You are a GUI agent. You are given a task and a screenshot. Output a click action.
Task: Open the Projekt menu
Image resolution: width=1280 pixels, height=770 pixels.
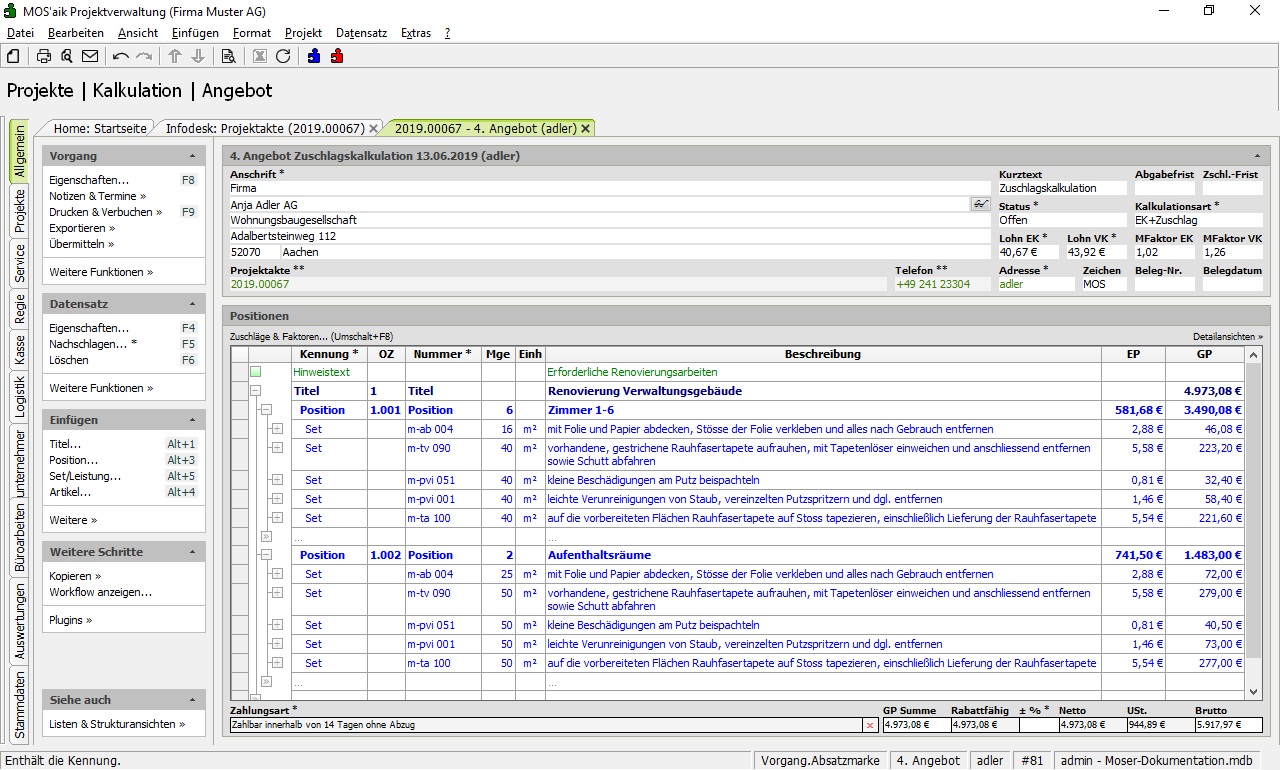(303, 33)
